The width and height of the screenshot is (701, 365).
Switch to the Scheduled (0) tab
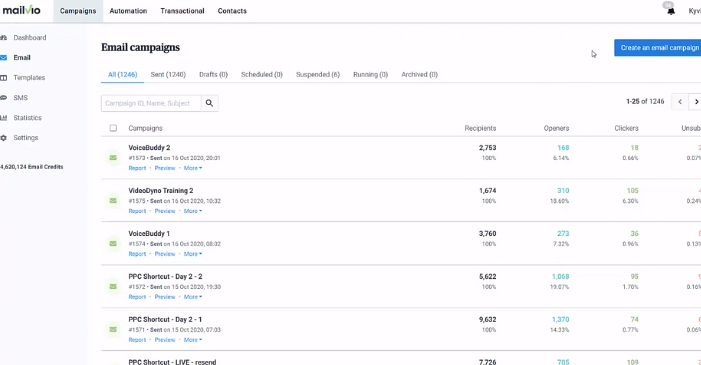click(262, 75)
